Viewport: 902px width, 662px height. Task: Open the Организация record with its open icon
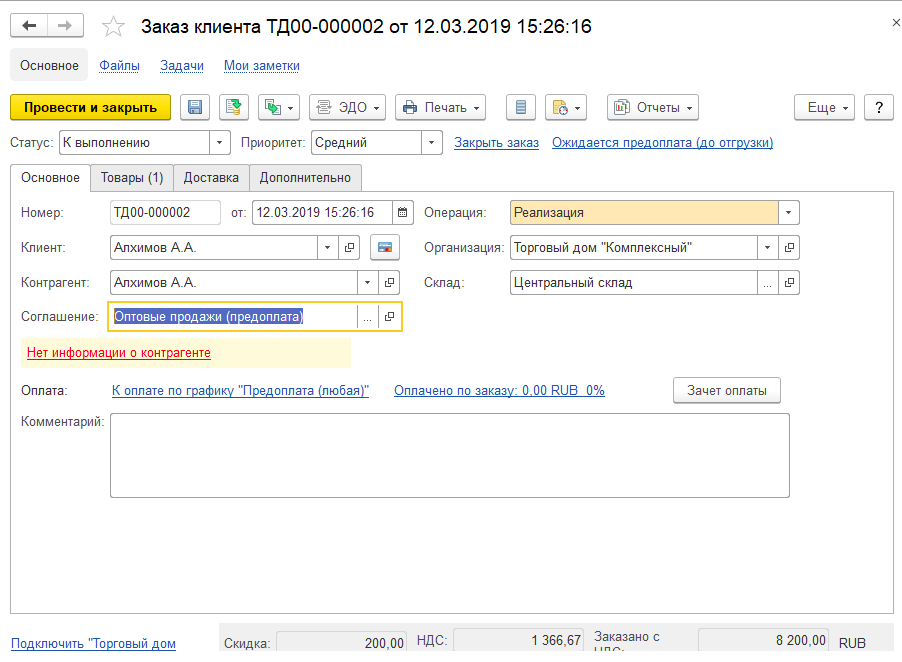point(789,247)
